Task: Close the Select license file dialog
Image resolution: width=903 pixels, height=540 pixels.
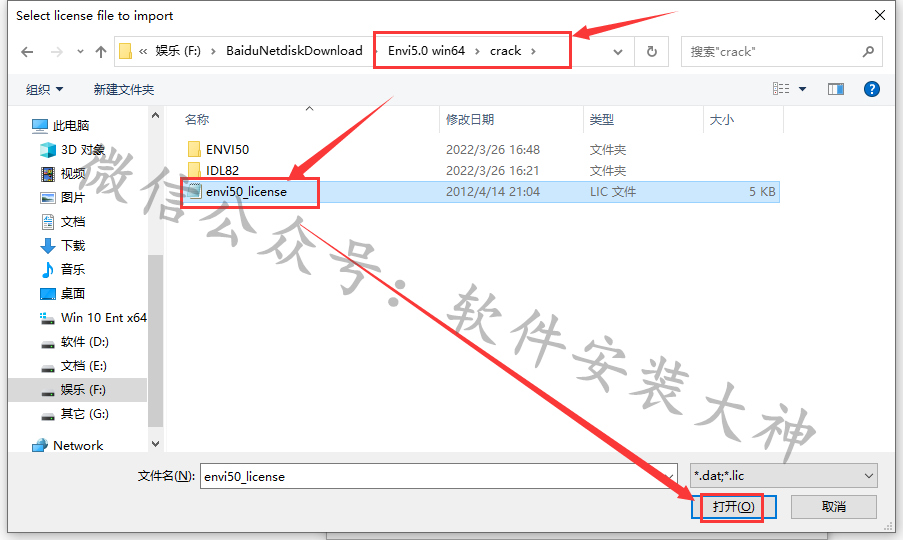Action: pos(879,15)
